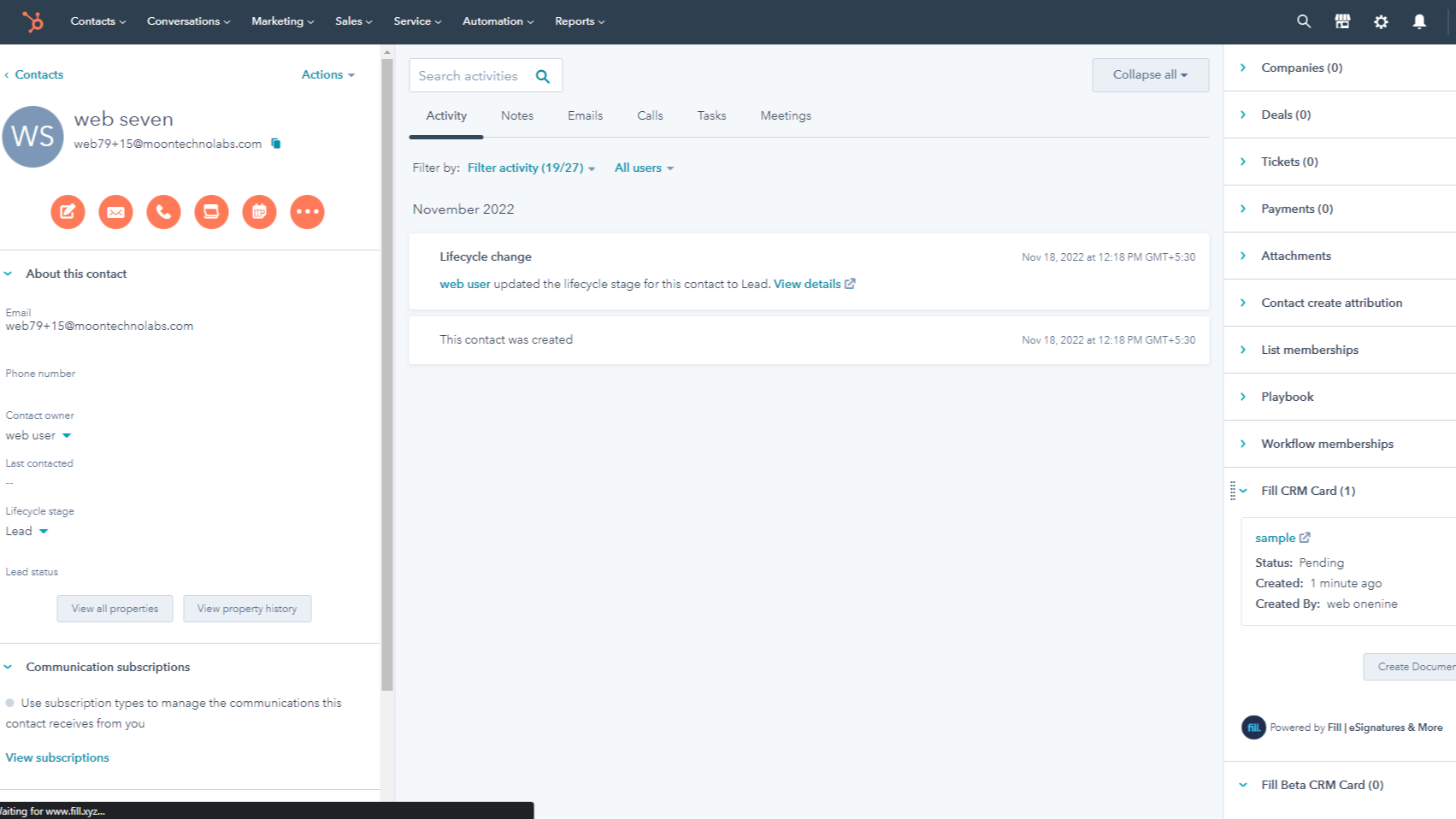Open more actions with the ellipsis icon
Screen dimensions: 1456x819
tap(307, 211)
